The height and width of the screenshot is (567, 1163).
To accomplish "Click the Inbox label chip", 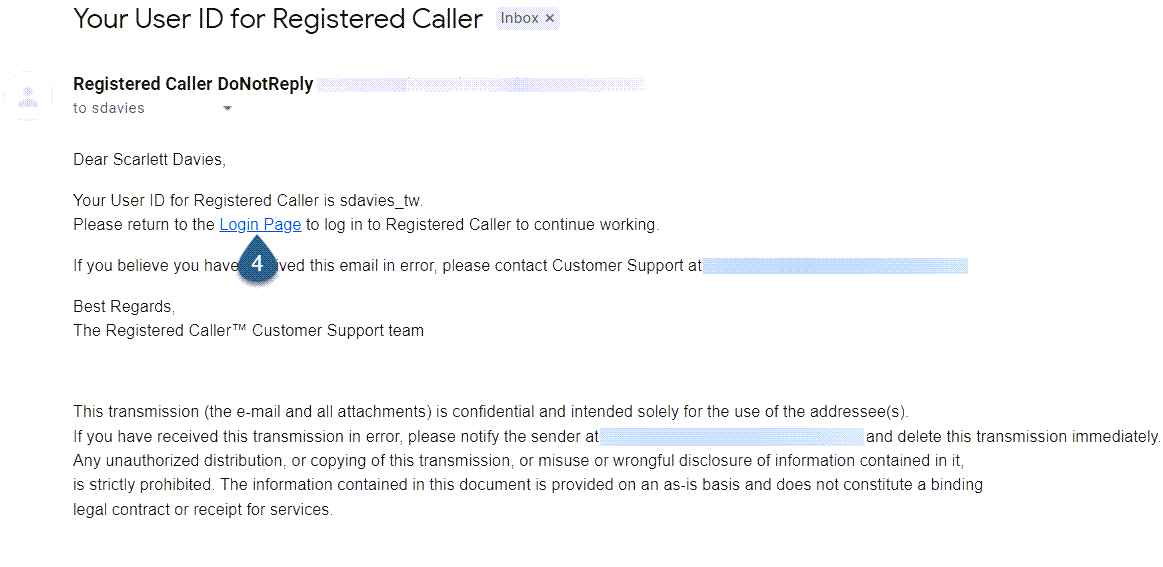I will coord(519,19).
